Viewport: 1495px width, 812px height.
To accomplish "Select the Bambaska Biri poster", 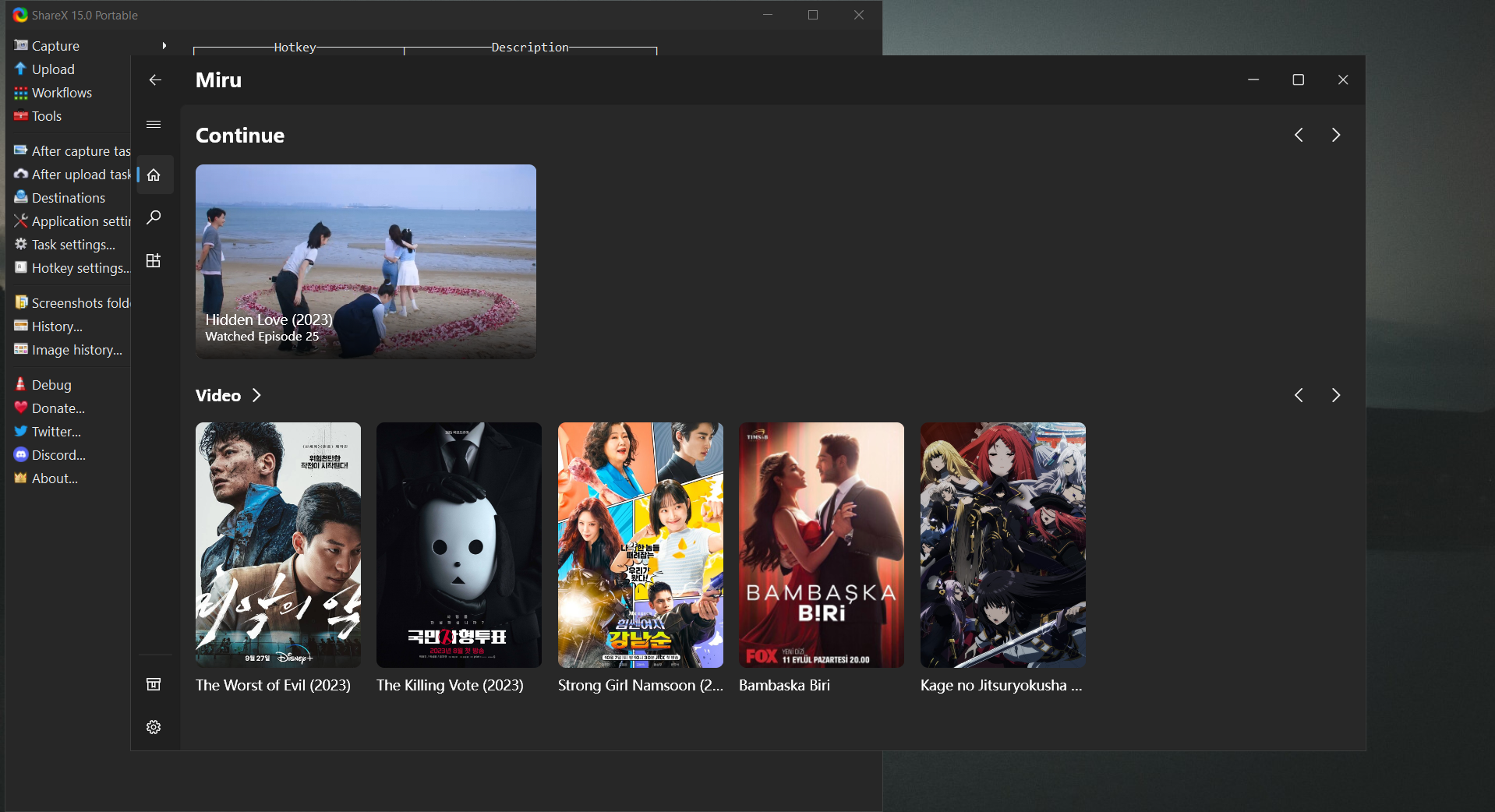I will click(820, 545).
